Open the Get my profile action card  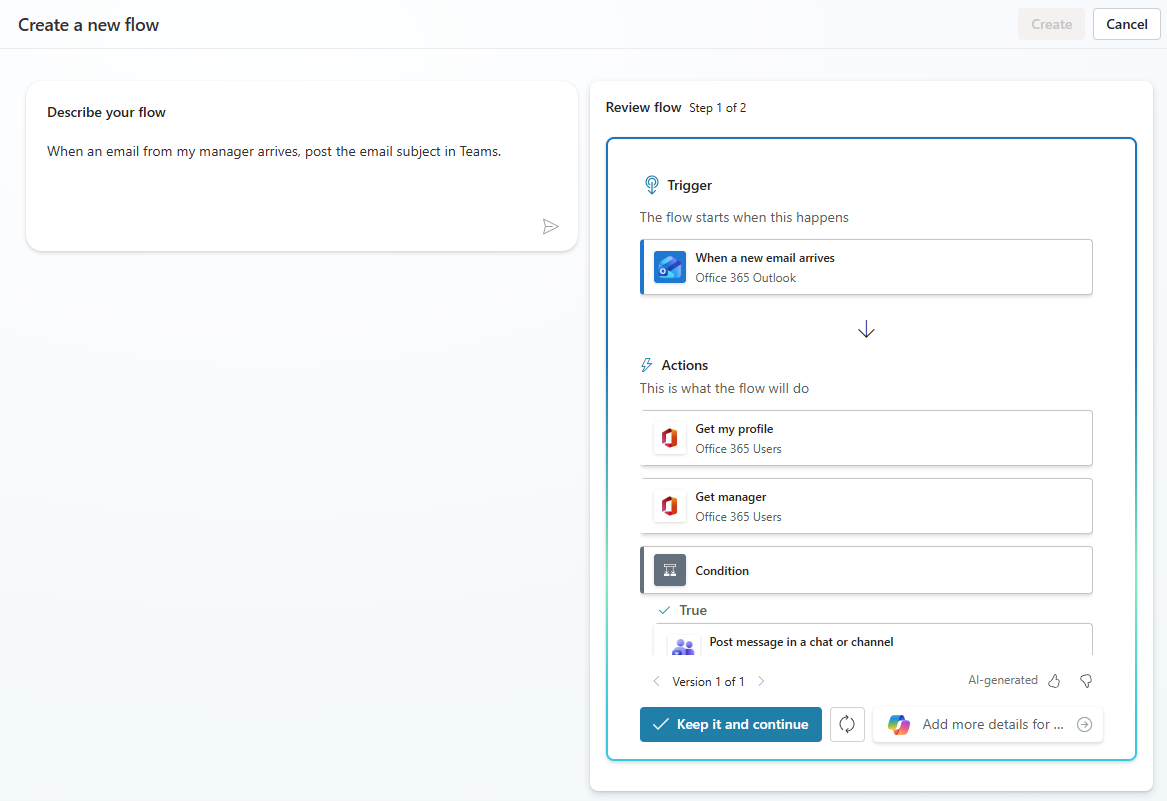(866, 438)
